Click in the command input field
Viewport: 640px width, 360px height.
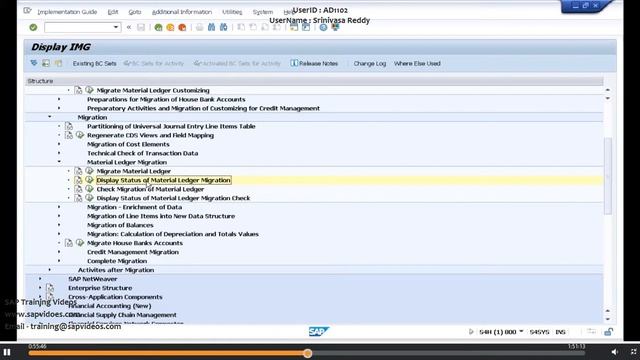tap(78, 27)
